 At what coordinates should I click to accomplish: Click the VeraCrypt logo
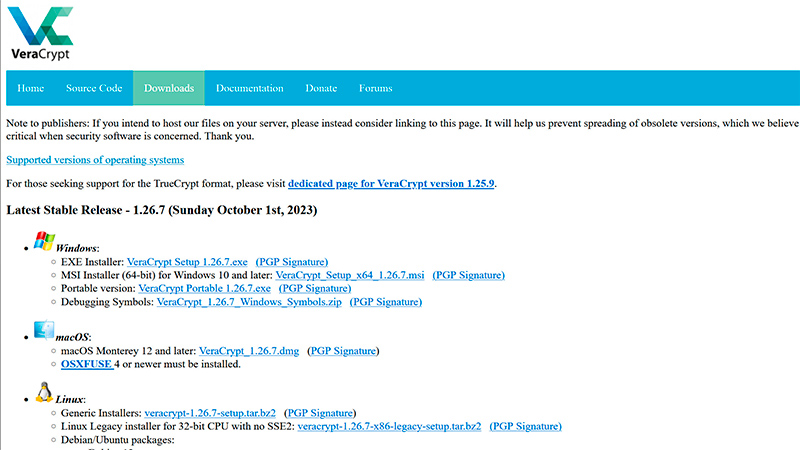pos(40,32)
